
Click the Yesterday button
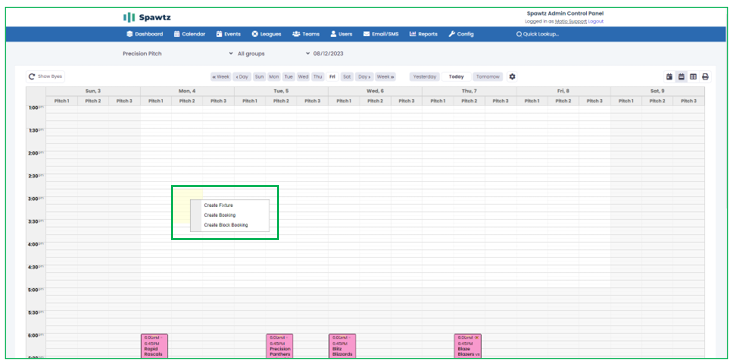click(x=425, y=76)
